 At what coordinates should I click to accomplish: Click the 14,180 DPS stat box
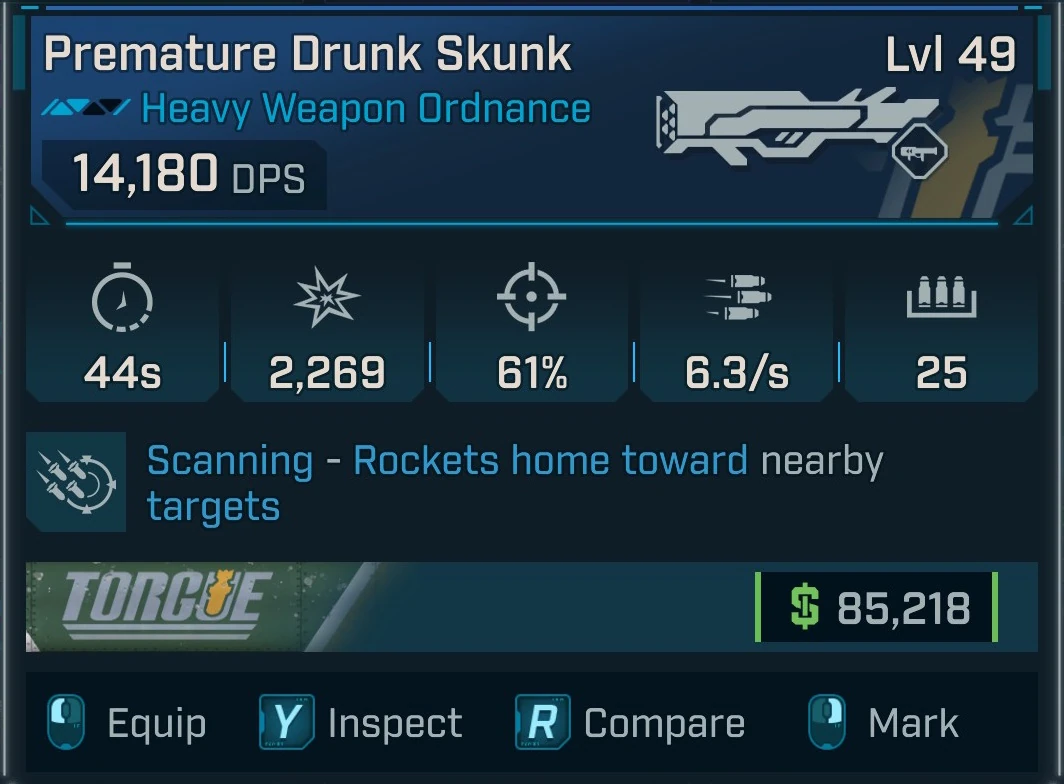[184, 174]
